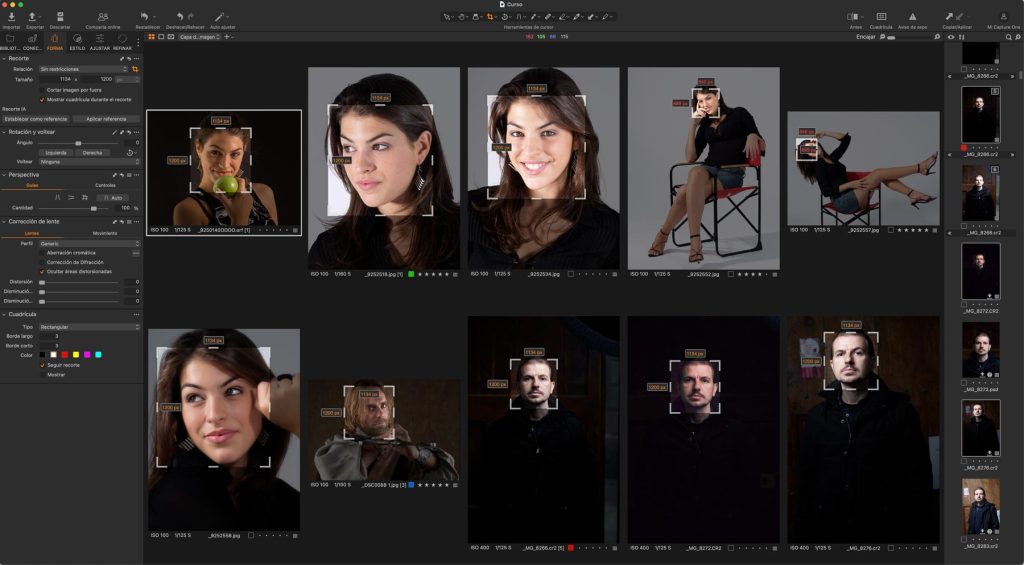The width and height of the screenshot is (1024, 565).
Task: Click the Ángulo slider
Action: 78,142
